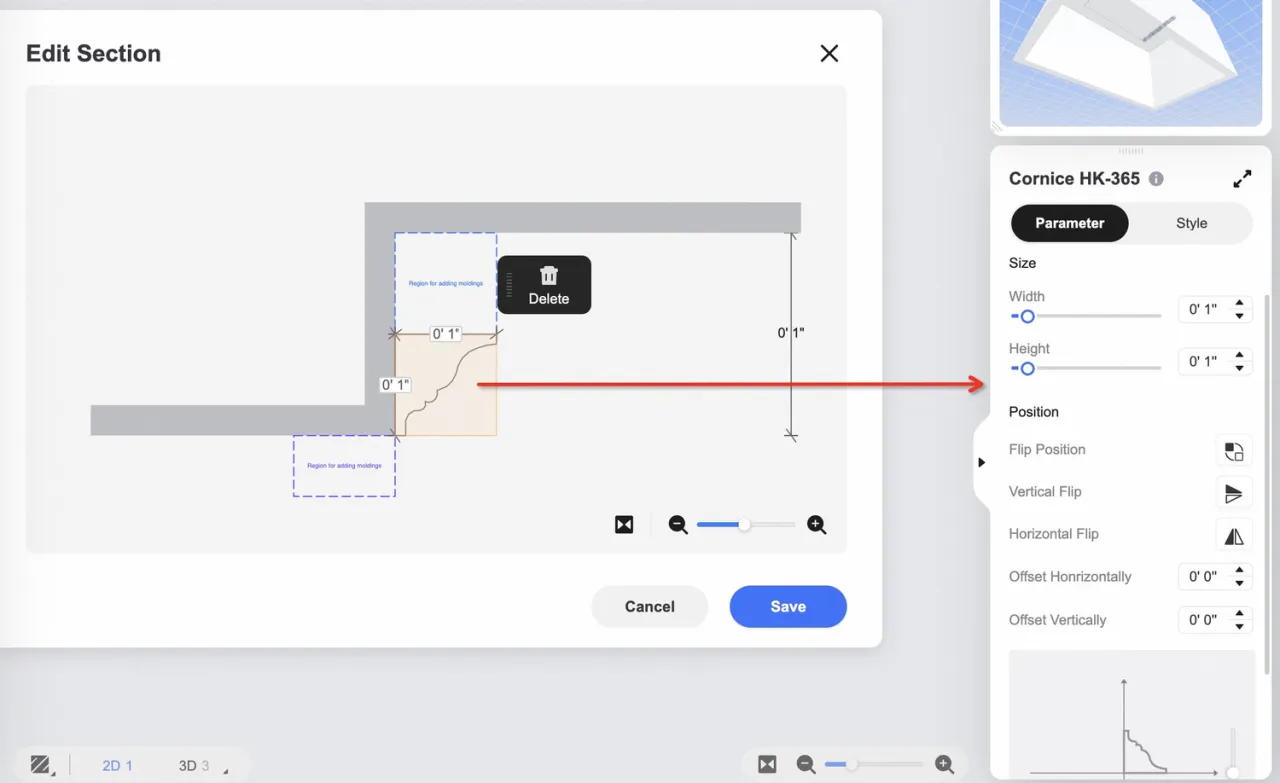1280x783 pixels.
Task: Click the Delete trash icon
Action: point(548,276)
